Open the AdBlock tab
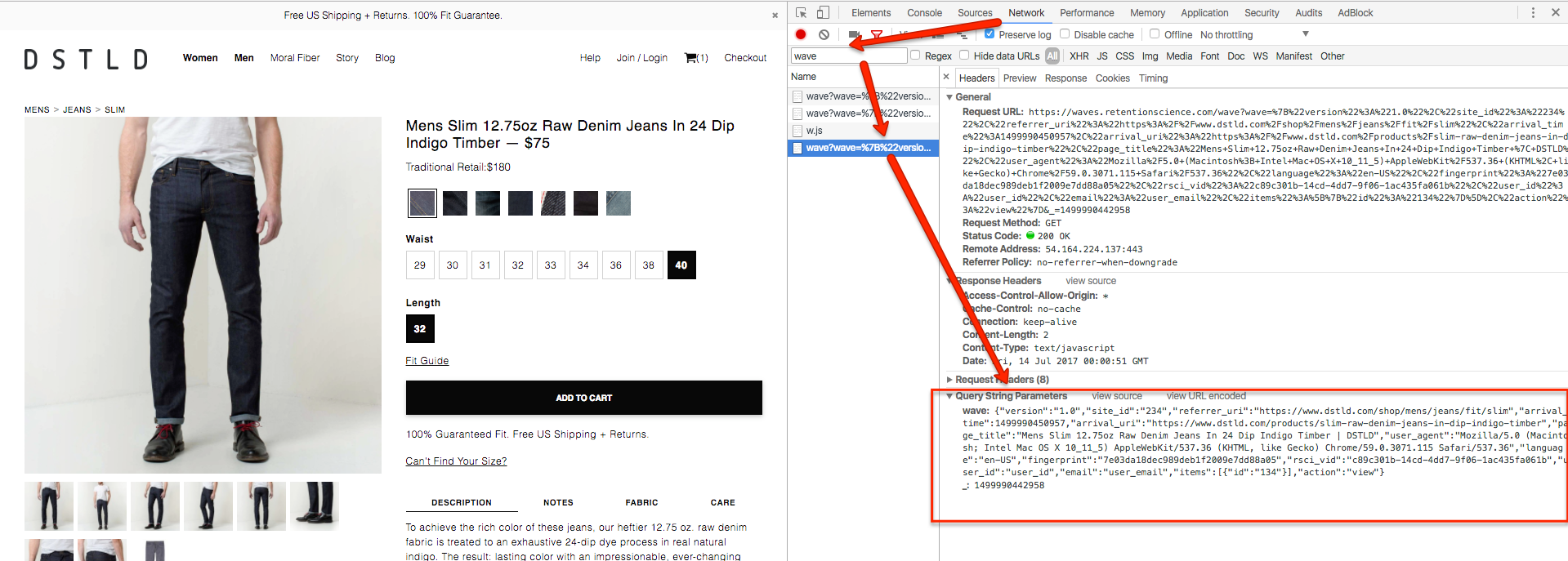 [1355, 12]
